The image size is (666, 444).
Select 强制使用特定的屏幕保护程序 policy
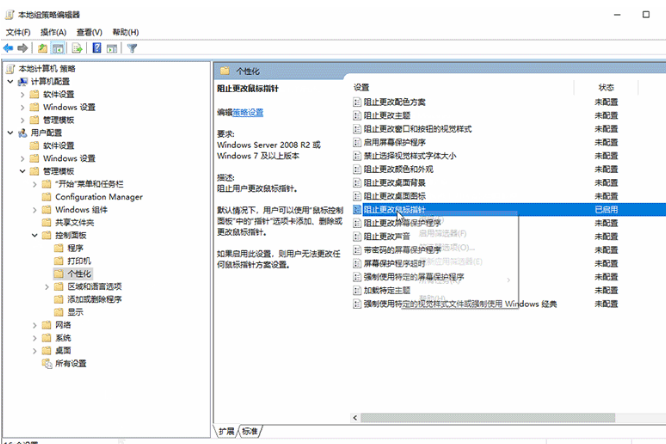tap(414, 277)
